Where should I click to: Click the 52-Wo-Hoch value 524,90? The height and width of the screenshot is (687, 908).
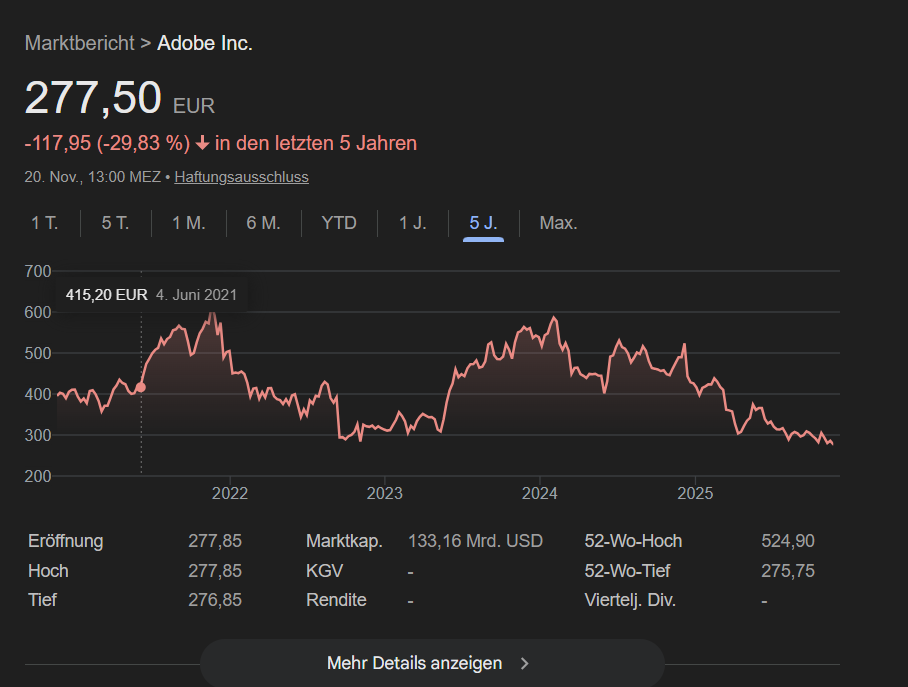click(788, 541)
